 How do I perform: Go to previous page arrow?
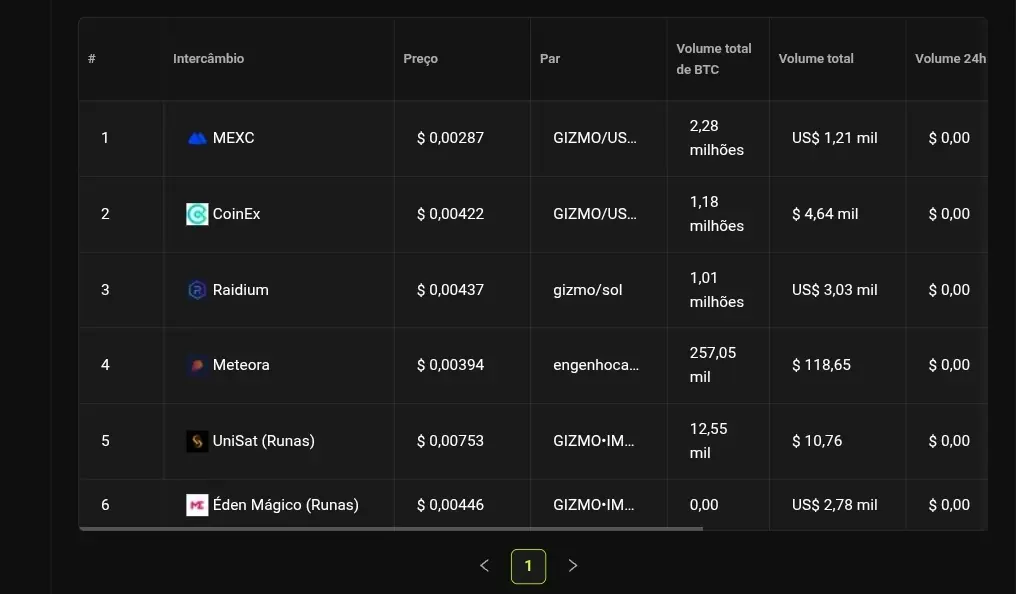[x=484, y=565]
